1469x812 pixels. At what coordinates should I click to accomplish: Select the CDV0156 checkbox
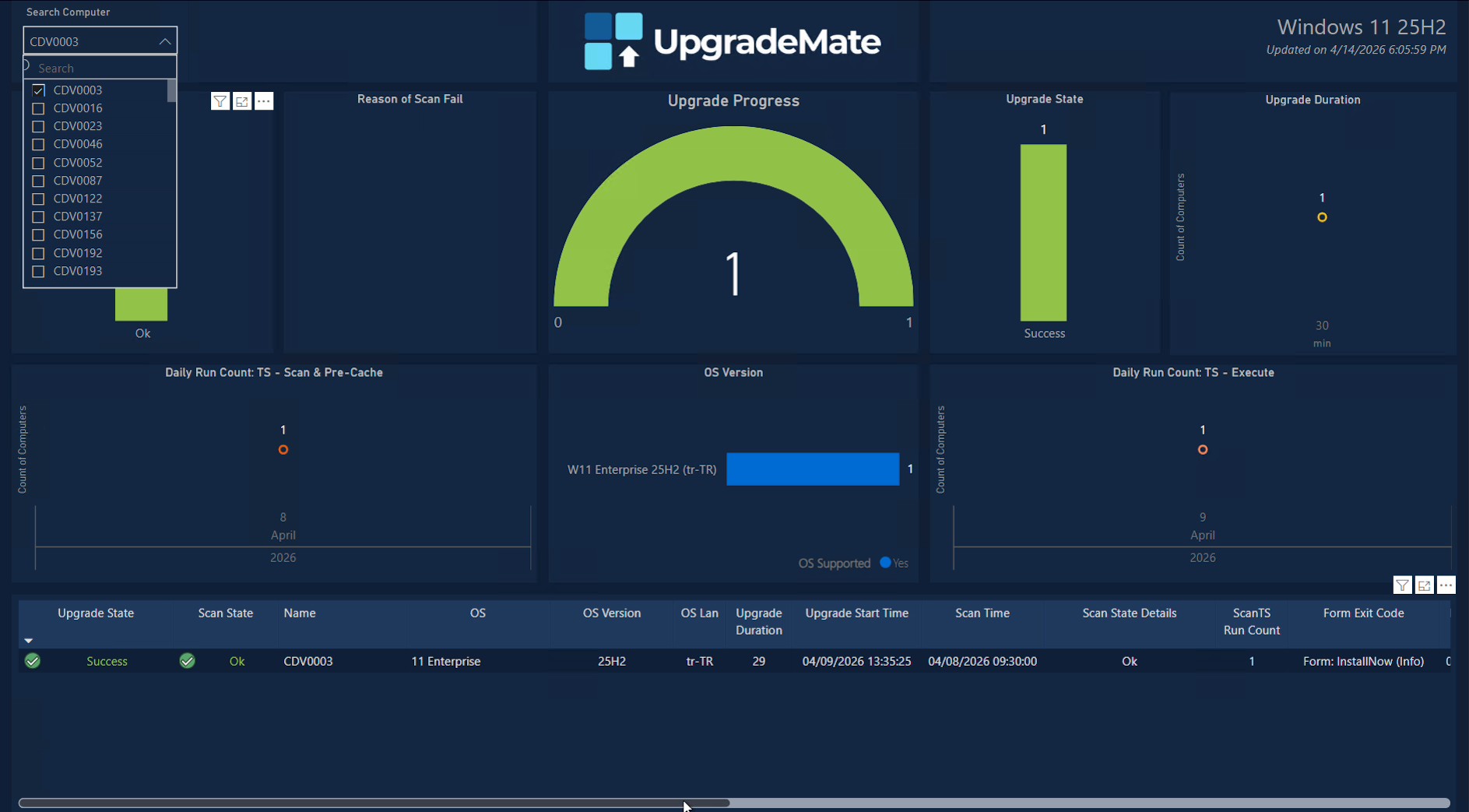38,234
